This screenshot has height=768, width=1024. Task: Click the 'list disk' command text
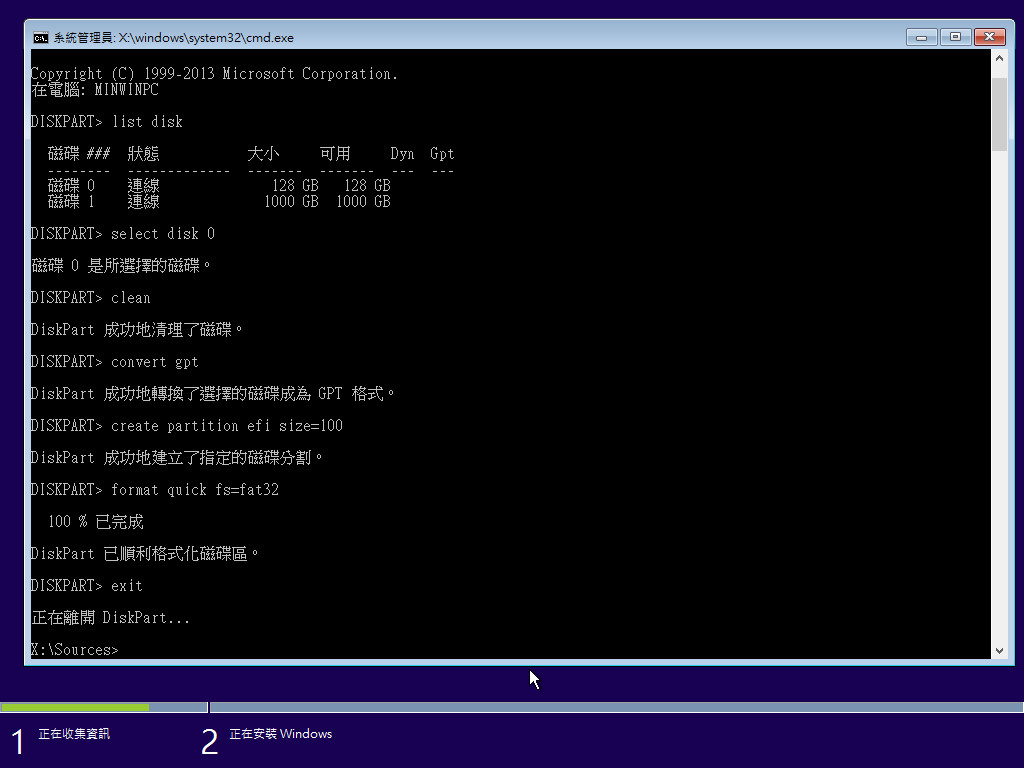click(147, 121)
